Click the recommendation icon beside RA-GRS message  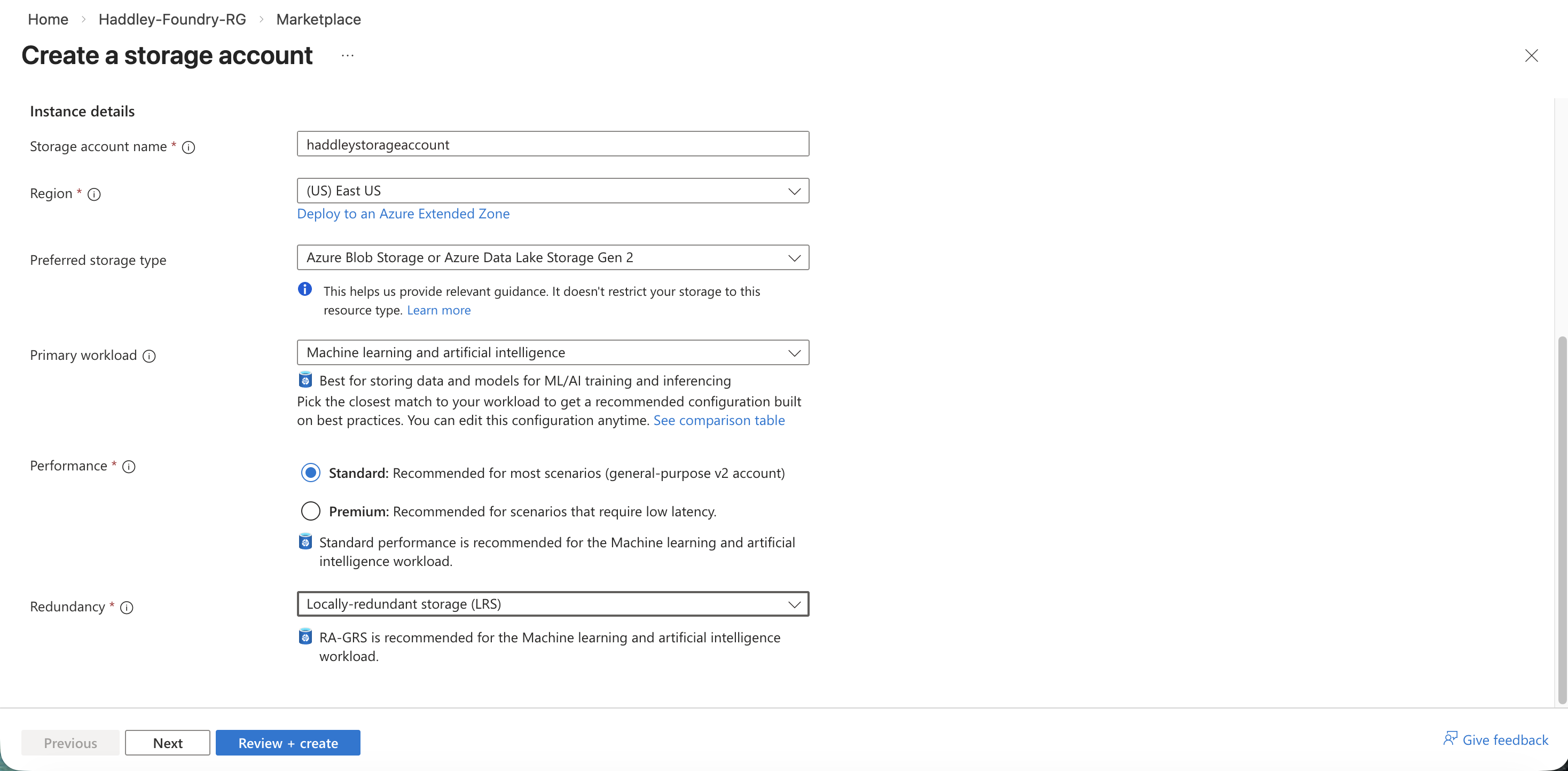pyautogui.click(x=305, y=636)
